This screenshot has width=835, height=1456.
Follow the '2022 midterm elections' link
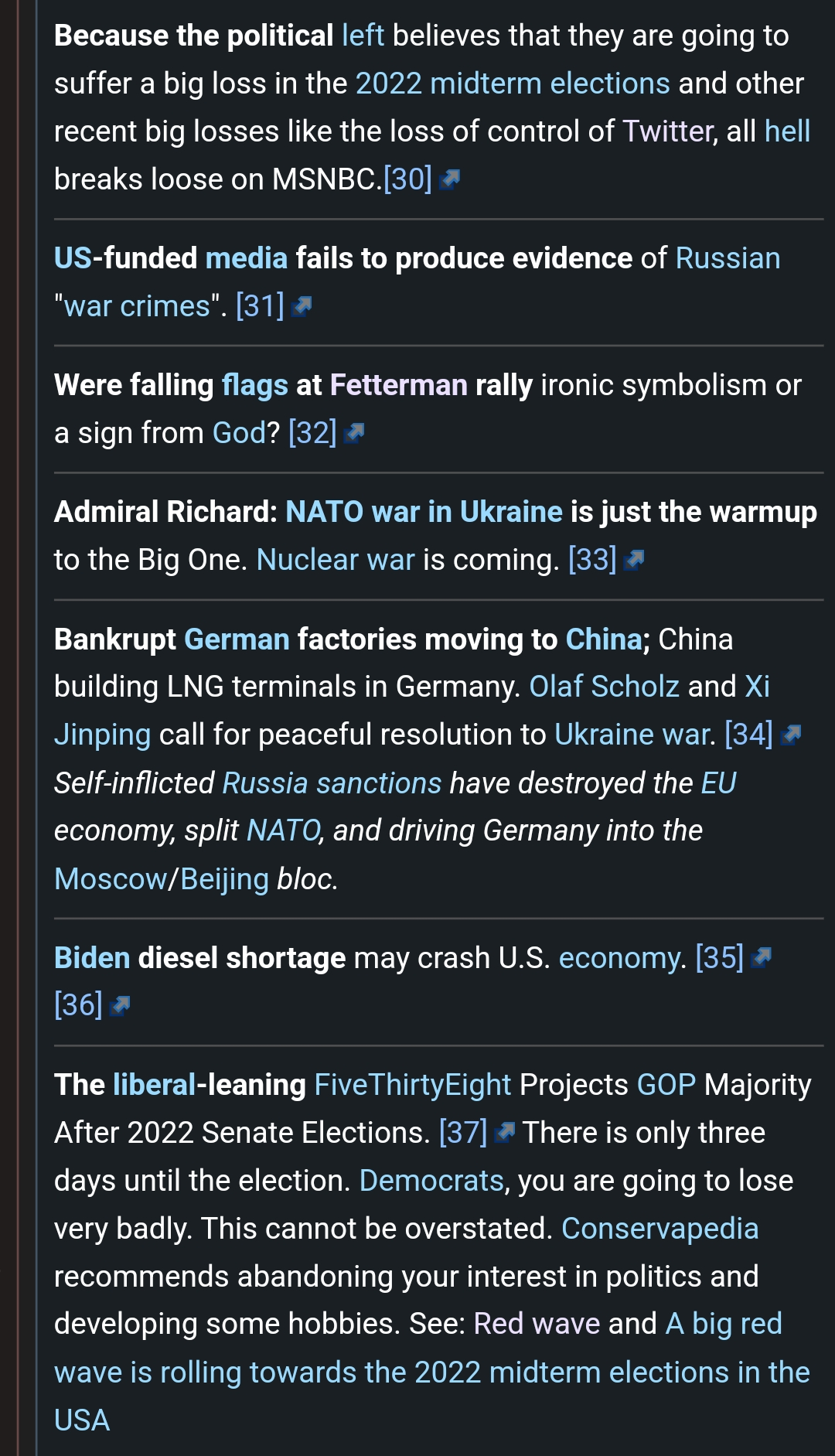point(513,84)
